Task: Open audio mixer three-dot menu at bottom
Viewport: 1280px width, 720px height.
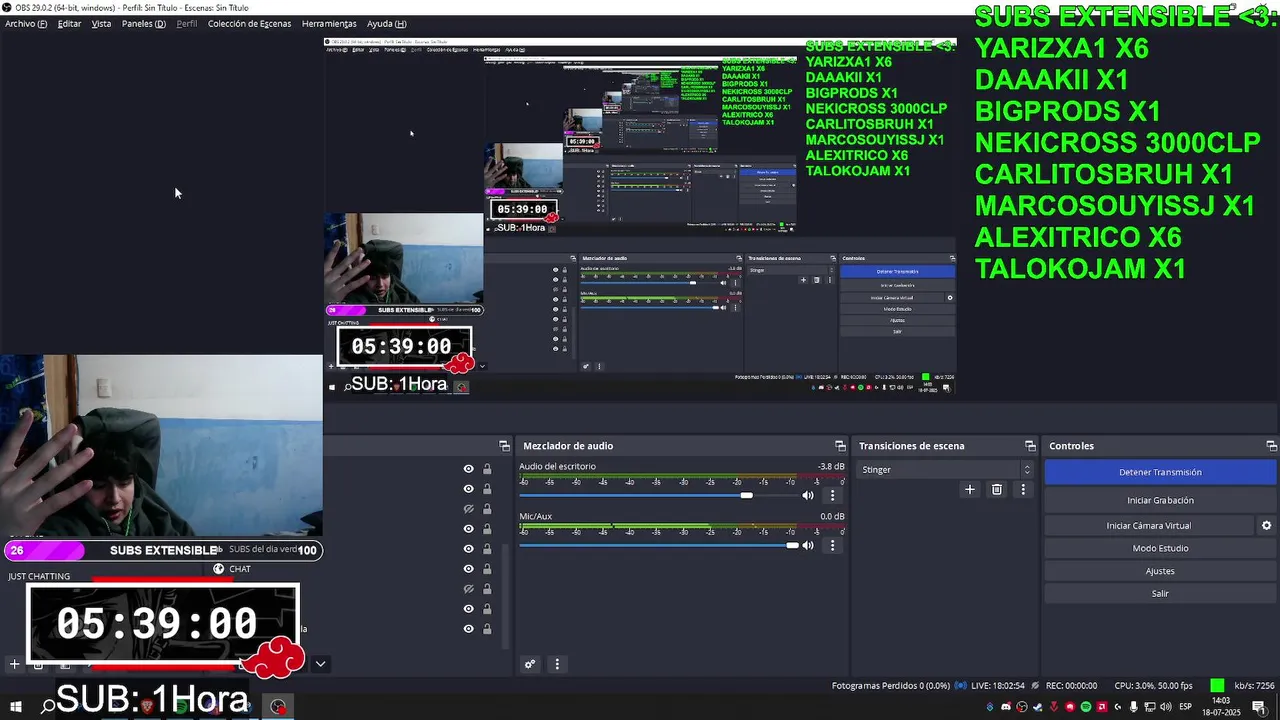Action: (x=557, y=664)
